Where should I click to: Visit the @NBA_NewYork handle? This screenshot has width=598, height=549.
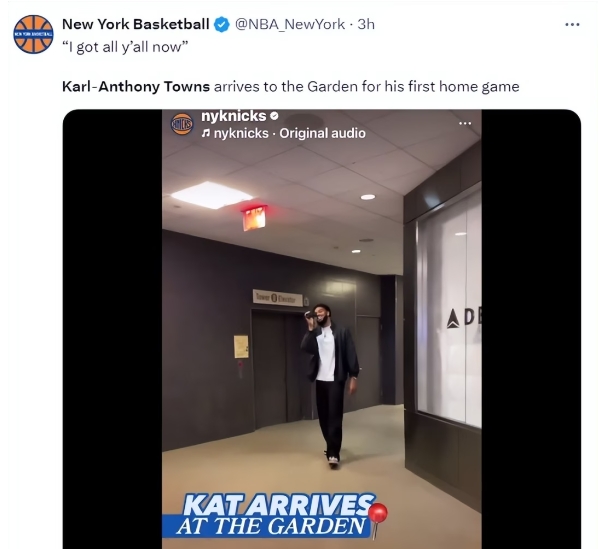click(x=290, y=24)
